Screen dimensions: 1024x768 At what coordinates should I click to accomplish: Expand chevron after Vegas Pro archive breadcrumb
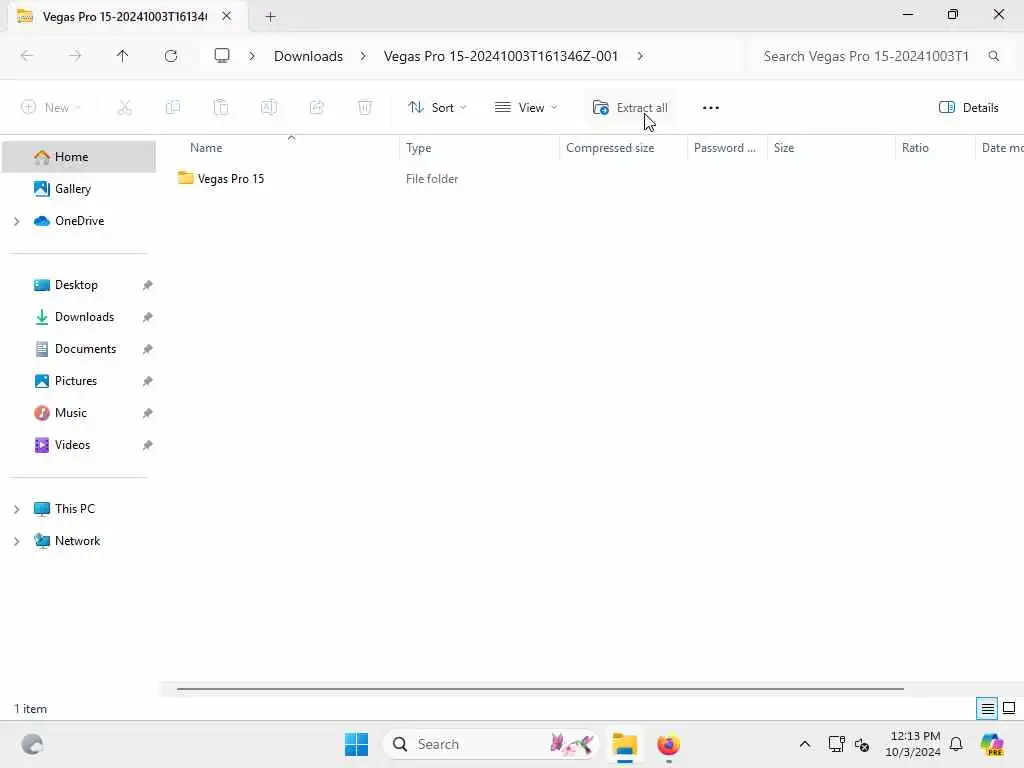tap(640, 56)
